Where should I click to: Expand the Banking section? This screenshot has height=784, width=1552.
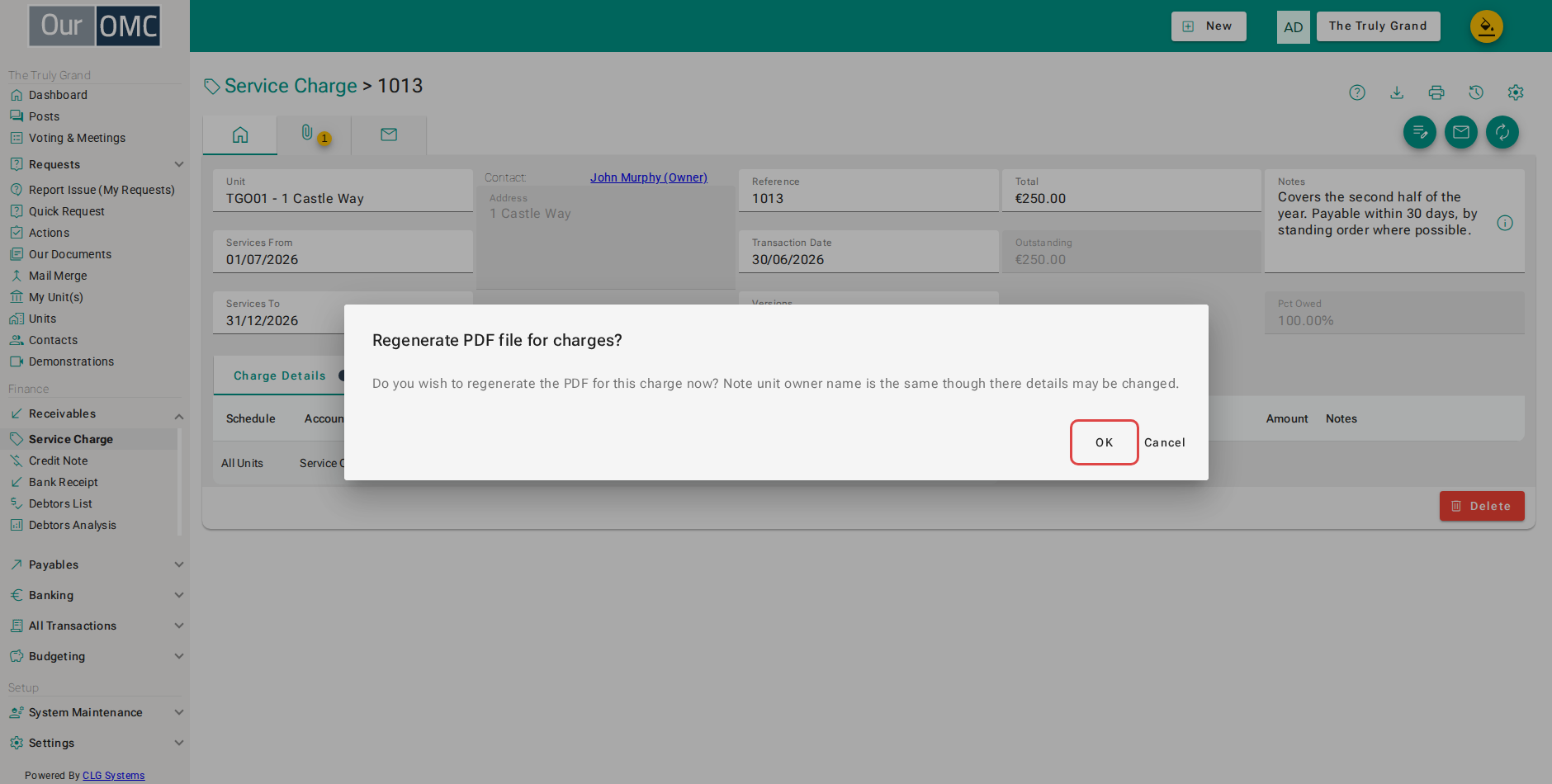[96, 595]
